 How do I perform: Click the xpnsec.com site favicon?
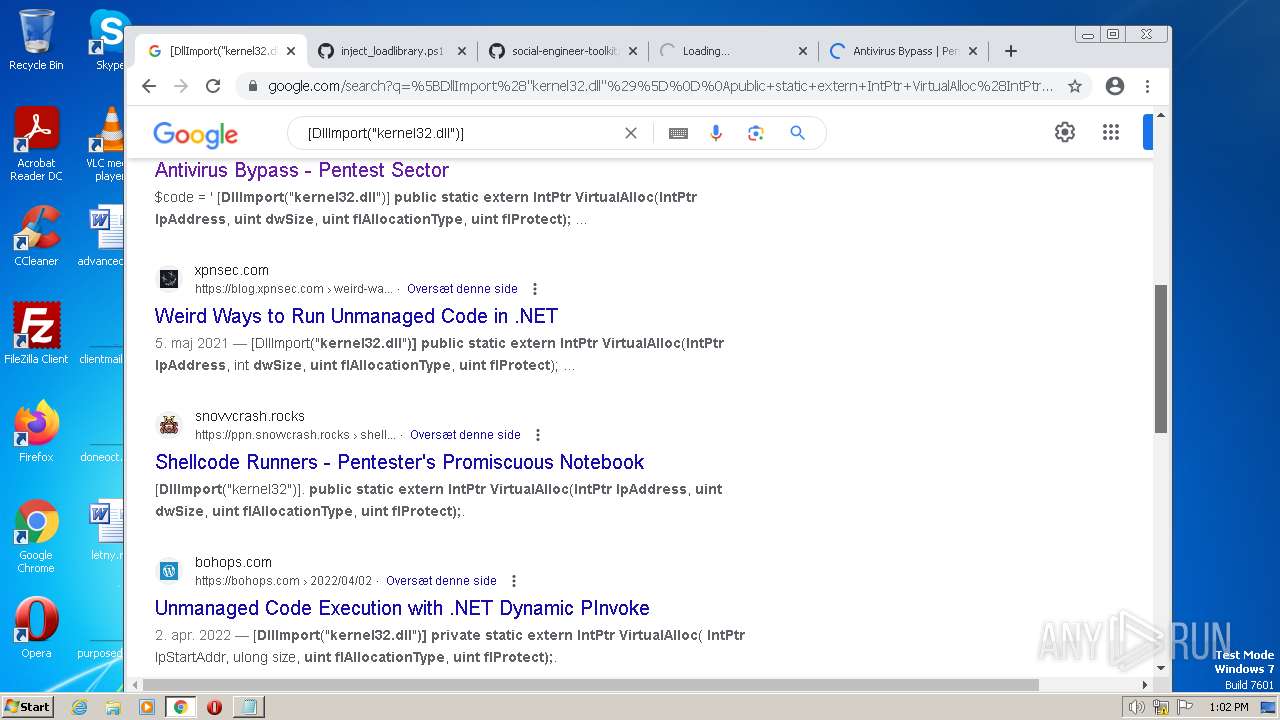[x=169, y=279]
